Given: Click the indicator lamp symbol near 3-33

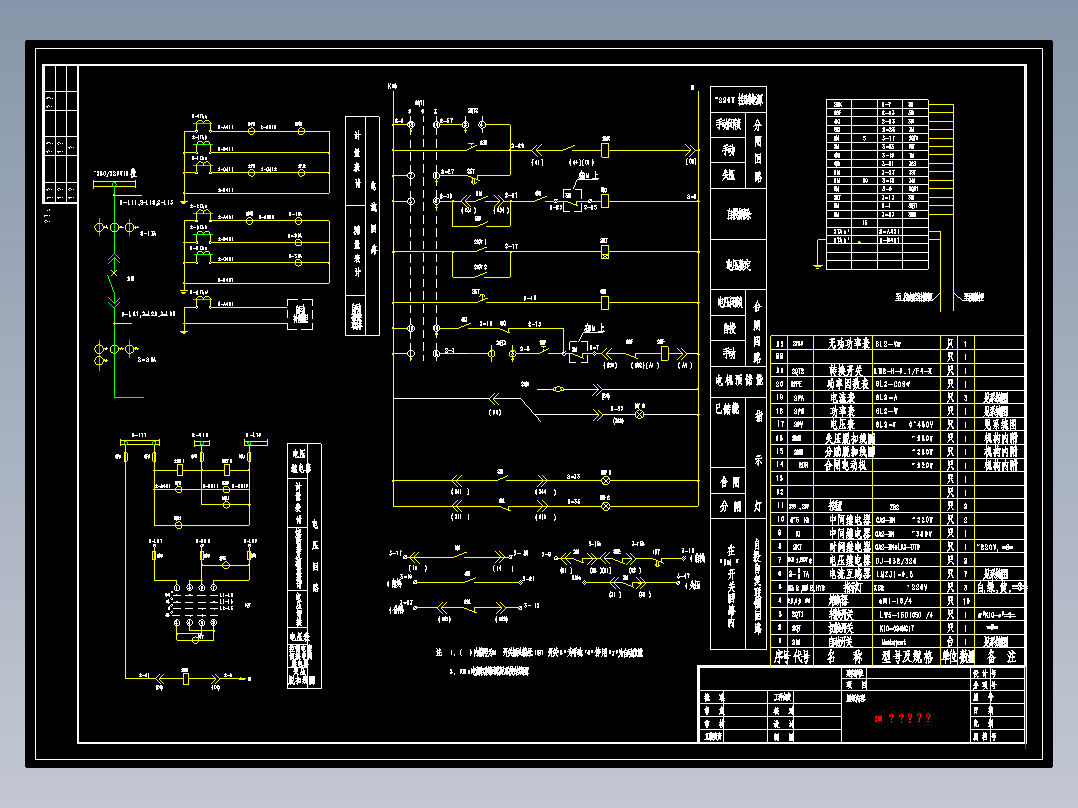Looking at the screenshot, I should (606, 481).
